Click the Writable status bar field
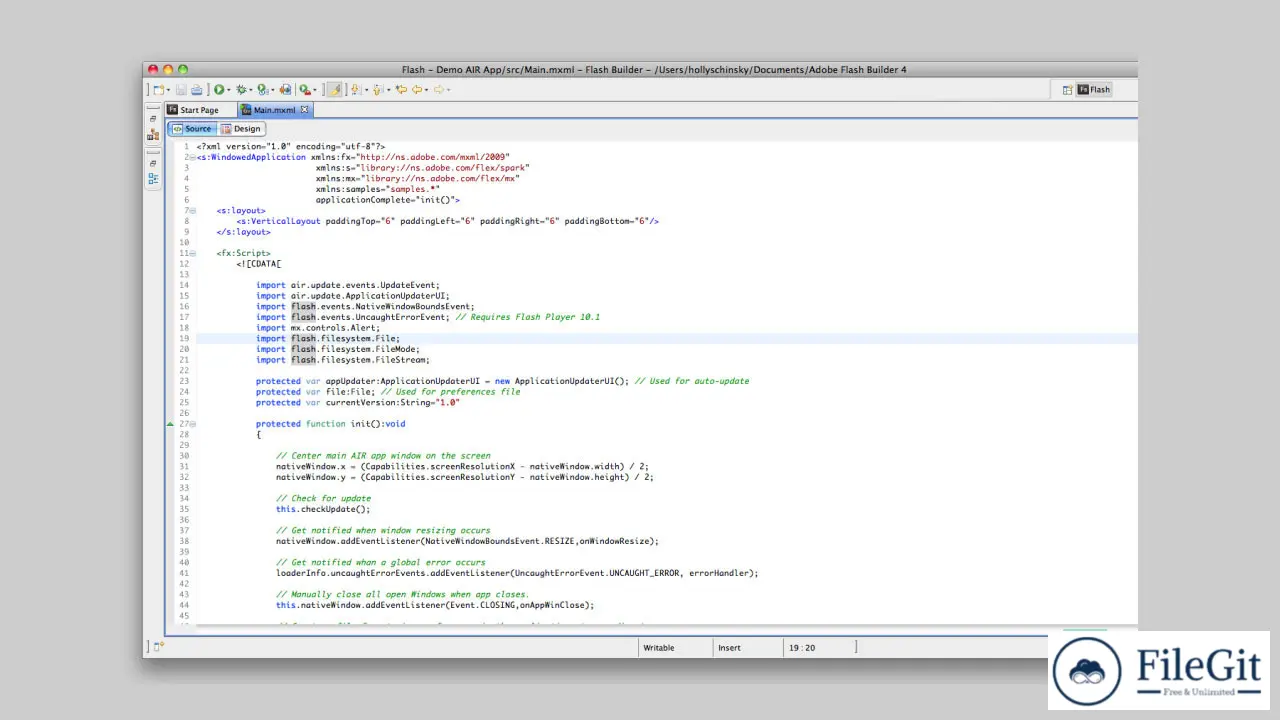Image resolution: width=1280 pixels, height=720 pixels. coord(675,648)
